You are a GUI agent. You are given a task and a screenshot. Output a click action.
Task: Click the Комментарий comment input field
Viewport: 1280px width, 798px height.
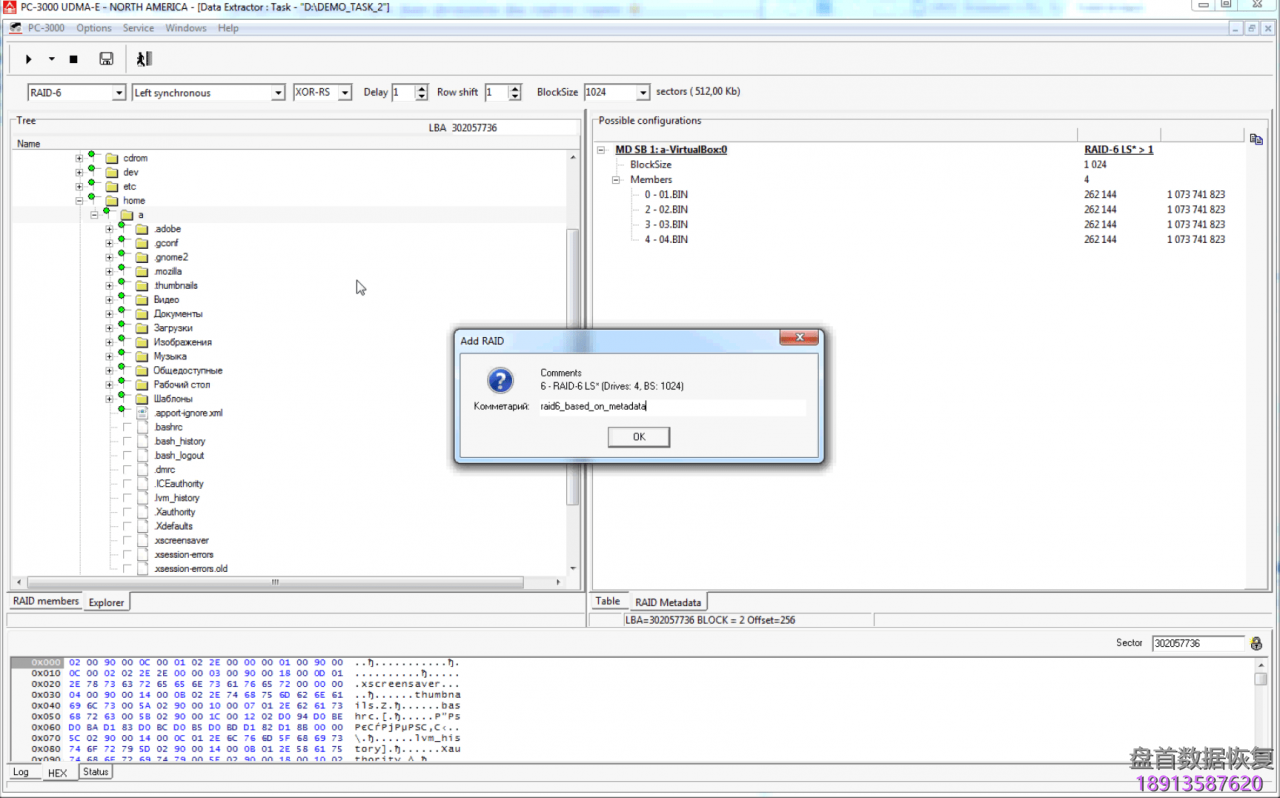coord(671,407)
